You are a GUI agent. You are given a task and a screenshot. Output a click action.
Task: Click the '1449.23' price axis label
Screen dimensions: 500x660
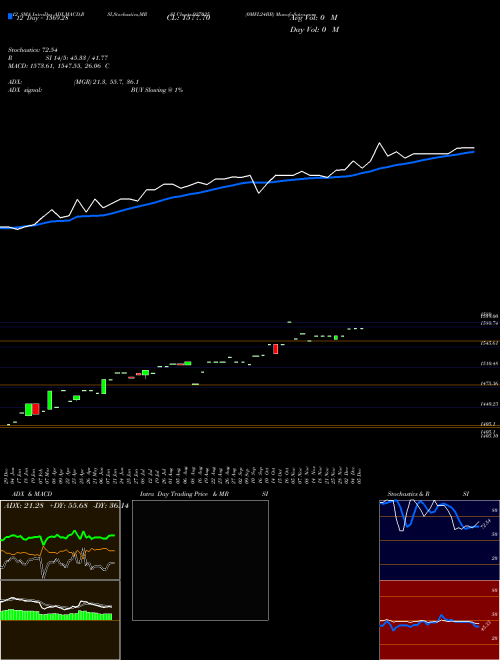[489, 404]
